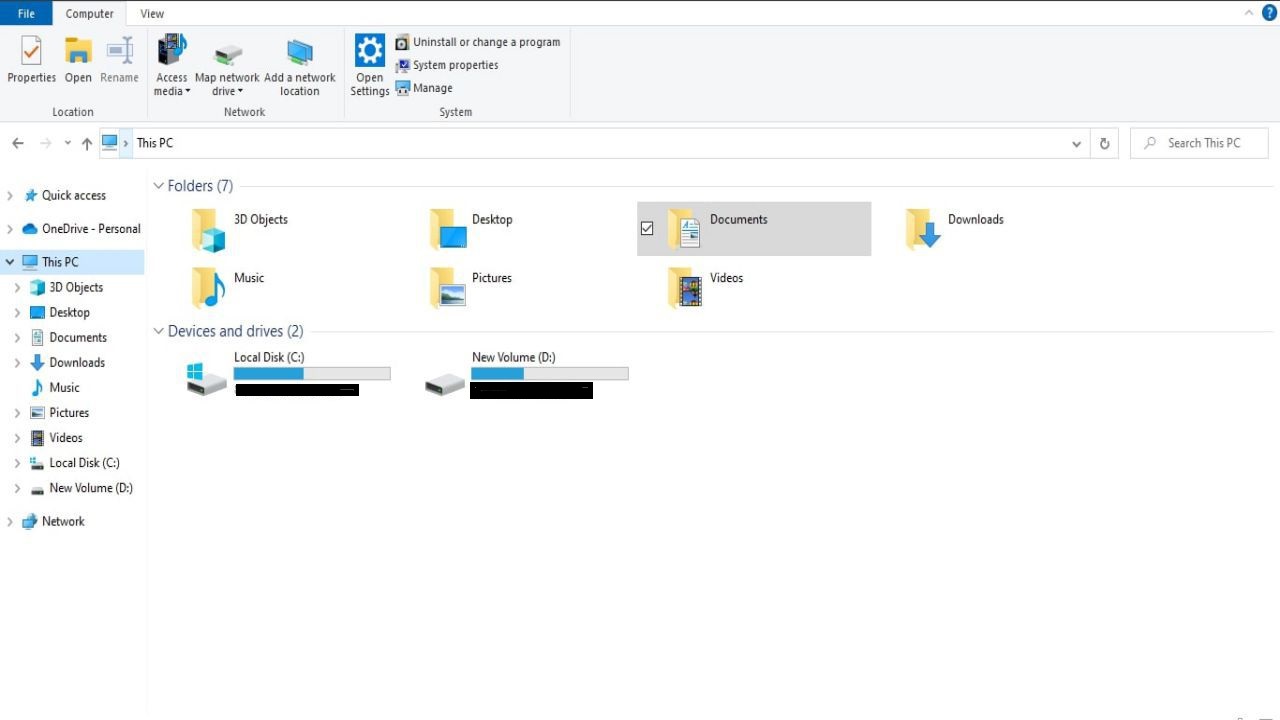This screenshot has height=720, width=1280.
Task: Open the Music folder icon
Action: tap(207, 287)
